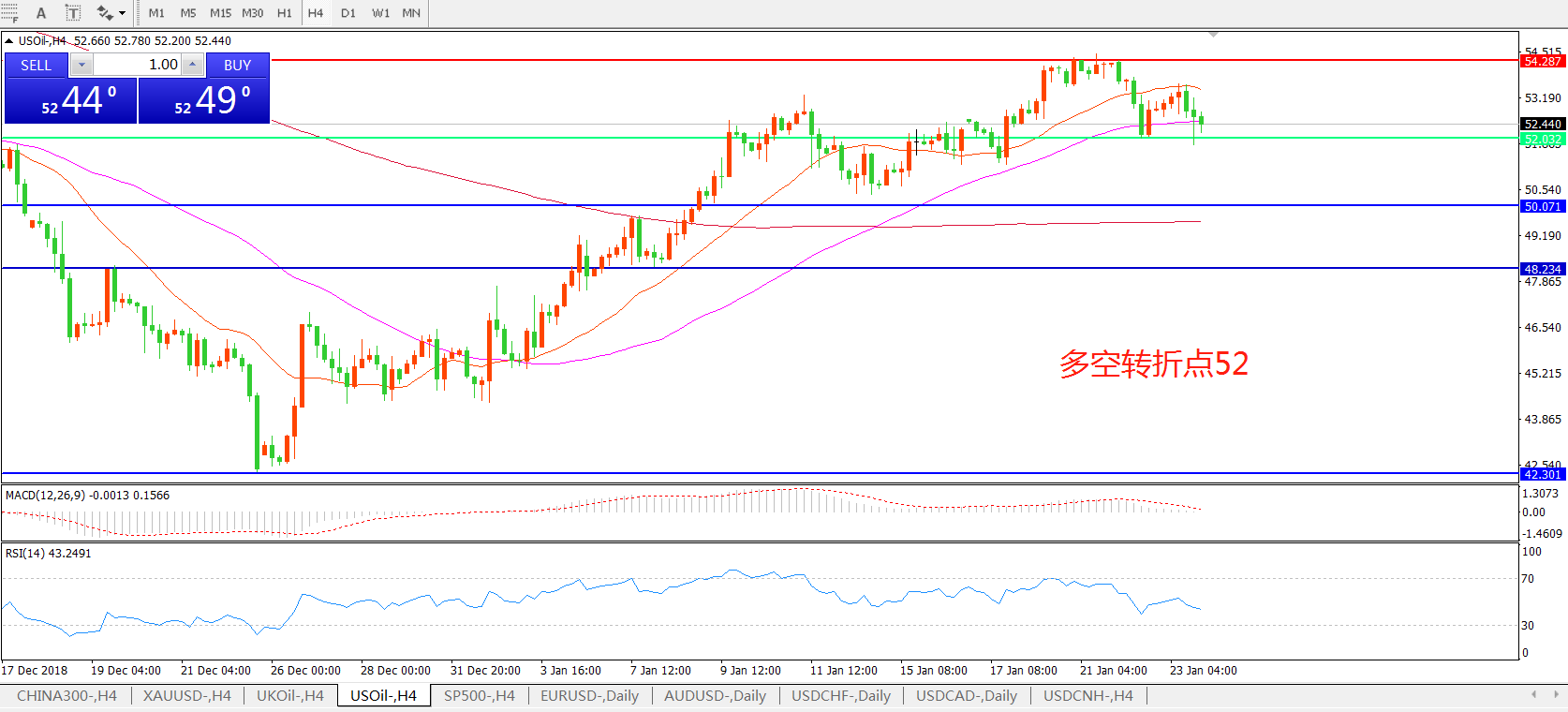1568x712 pixels.
Task: Switch to the EURUSD-,Daily chart tab
Action: [x=589, y=695]
